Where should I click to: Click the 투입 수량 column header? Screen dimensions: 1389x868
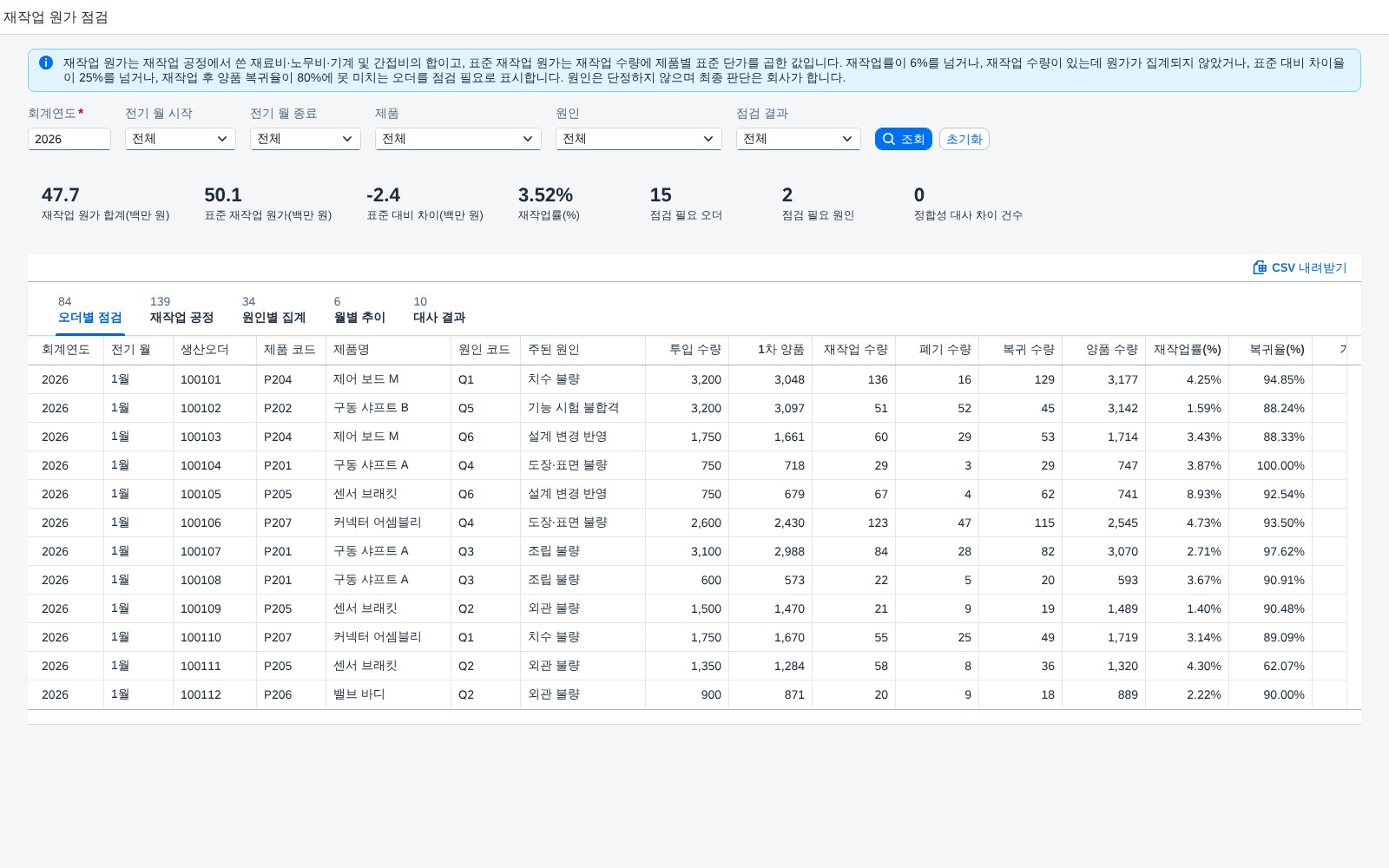point(687,350)
